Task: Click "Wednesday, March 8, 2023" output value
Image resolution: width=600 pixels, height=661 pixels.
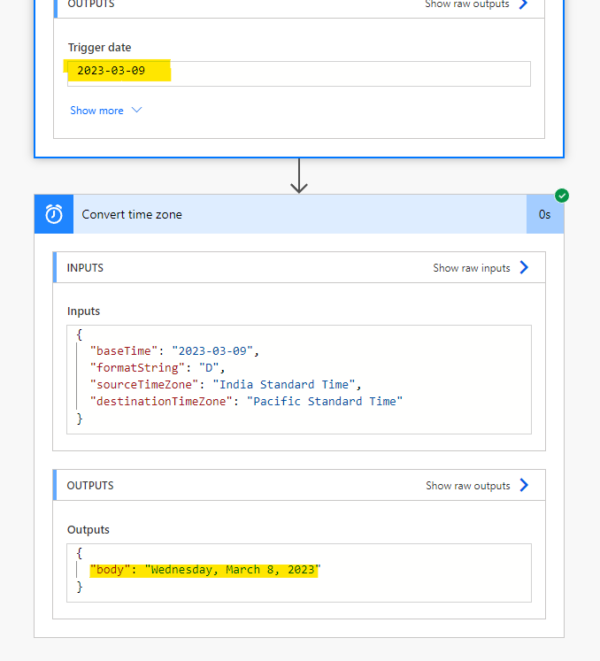Action: (x=233, y=570)
